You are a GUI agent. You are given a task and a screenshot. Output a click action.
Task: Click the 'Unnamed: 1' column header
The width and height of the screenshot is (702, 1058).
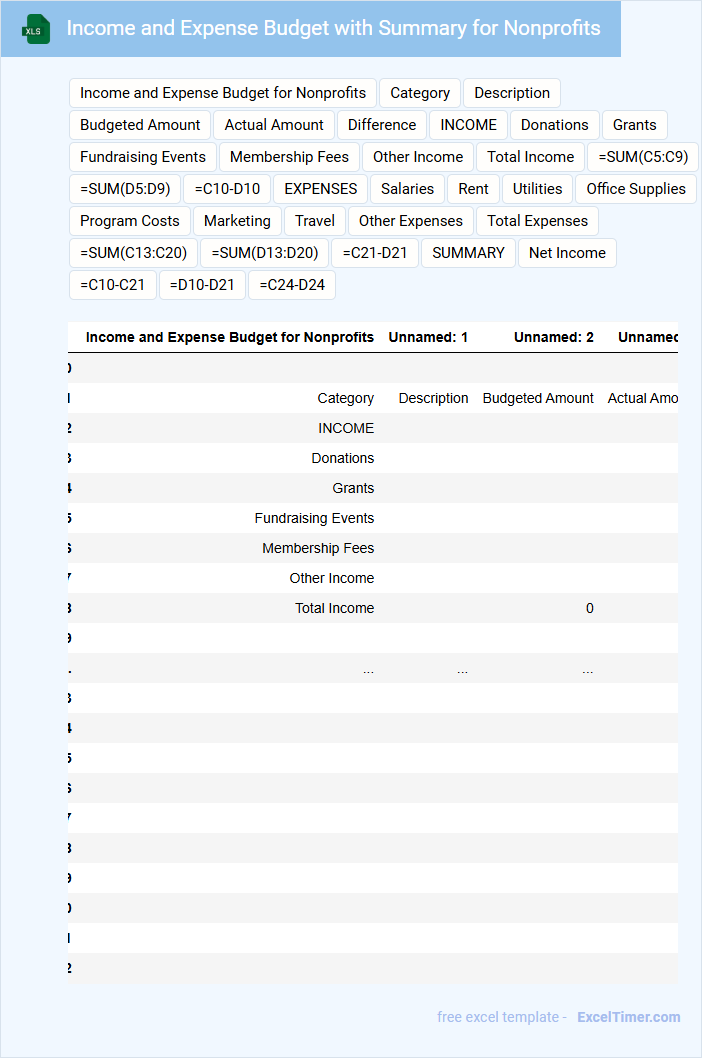pyautogui.click(x=428, y=337)
